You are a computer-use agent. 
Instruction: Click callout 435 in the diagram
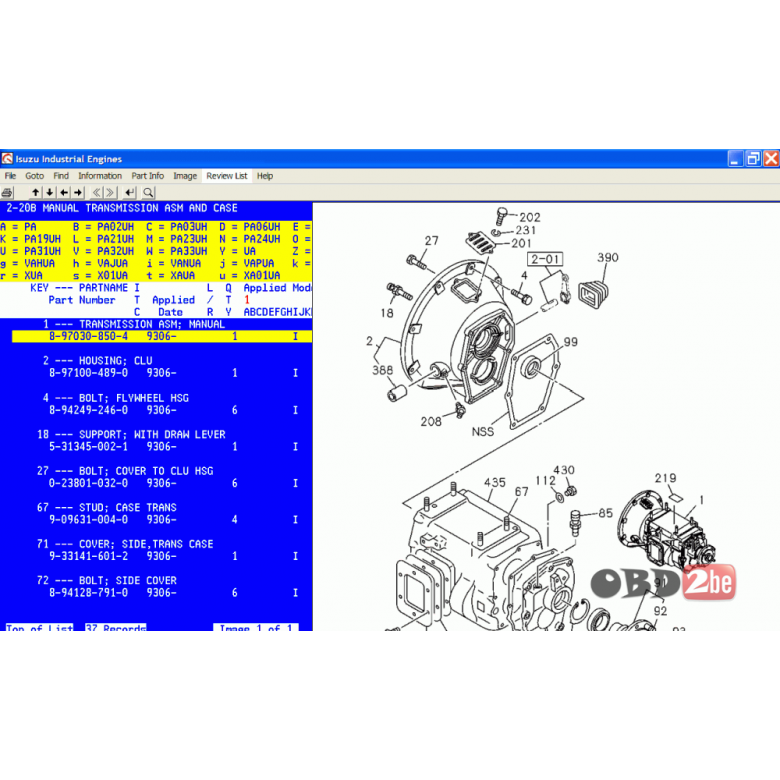tap(495, 483)
